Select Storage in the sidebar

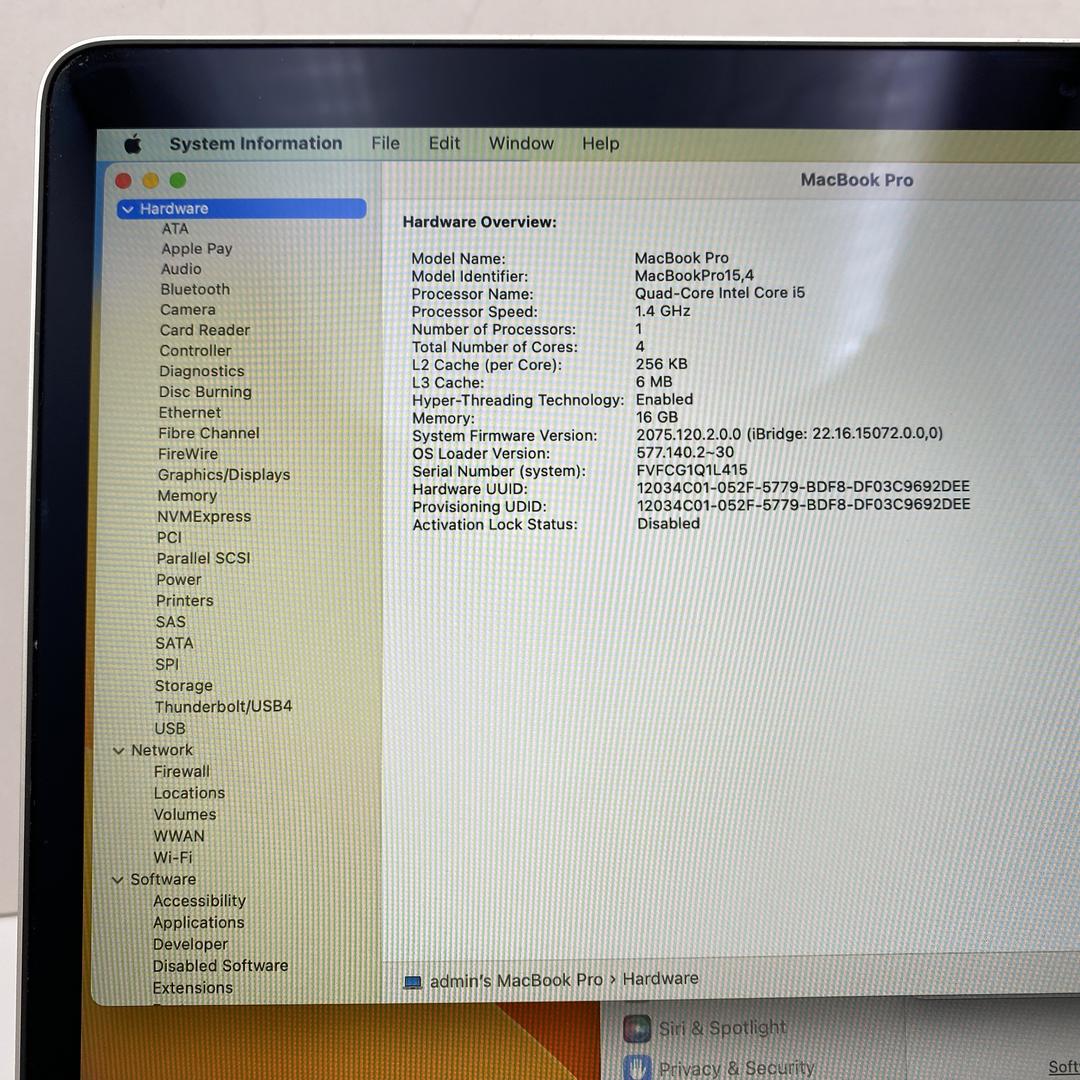(184, 686)
